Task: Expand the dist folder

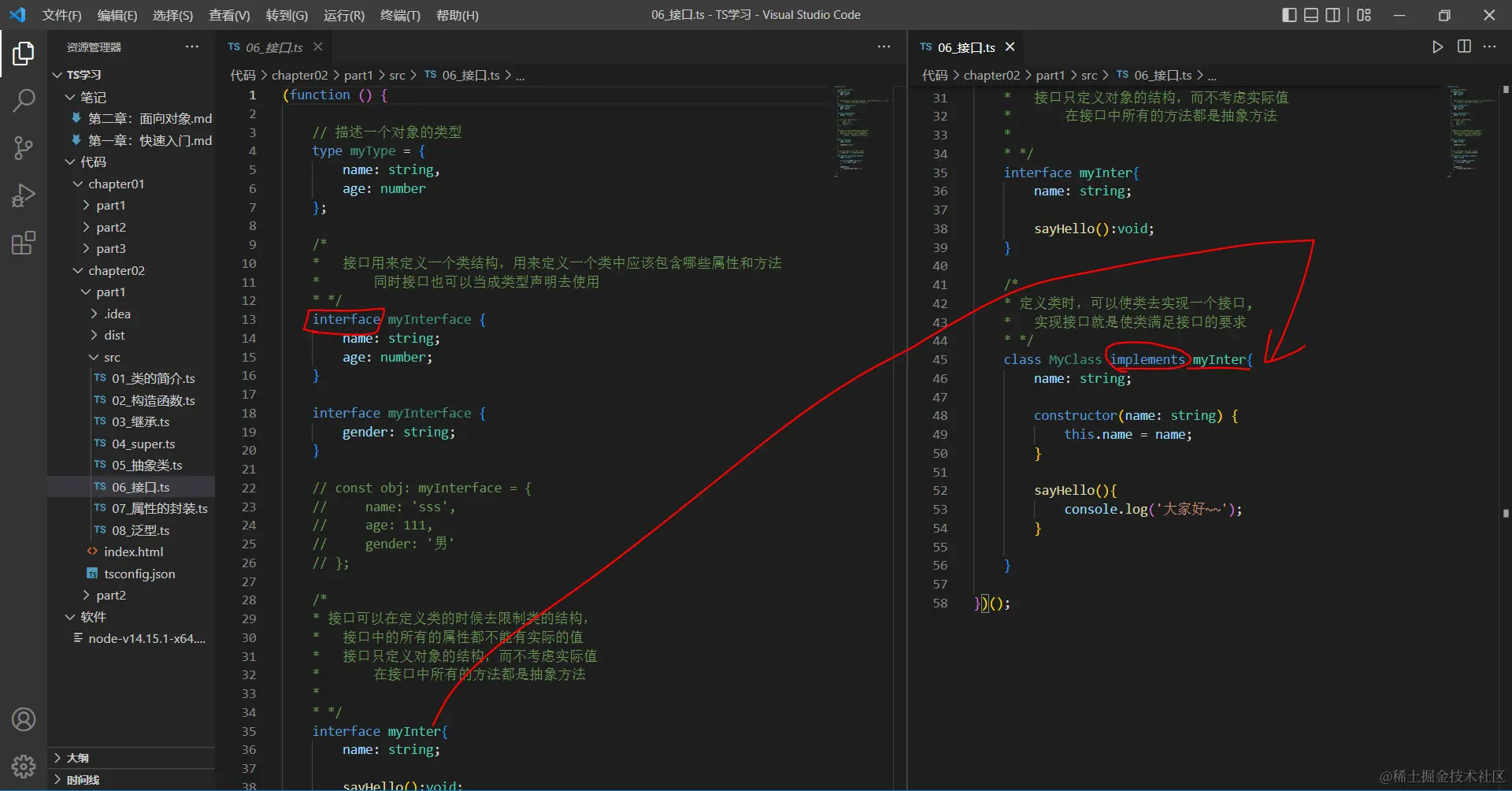Action: [131, 335]
